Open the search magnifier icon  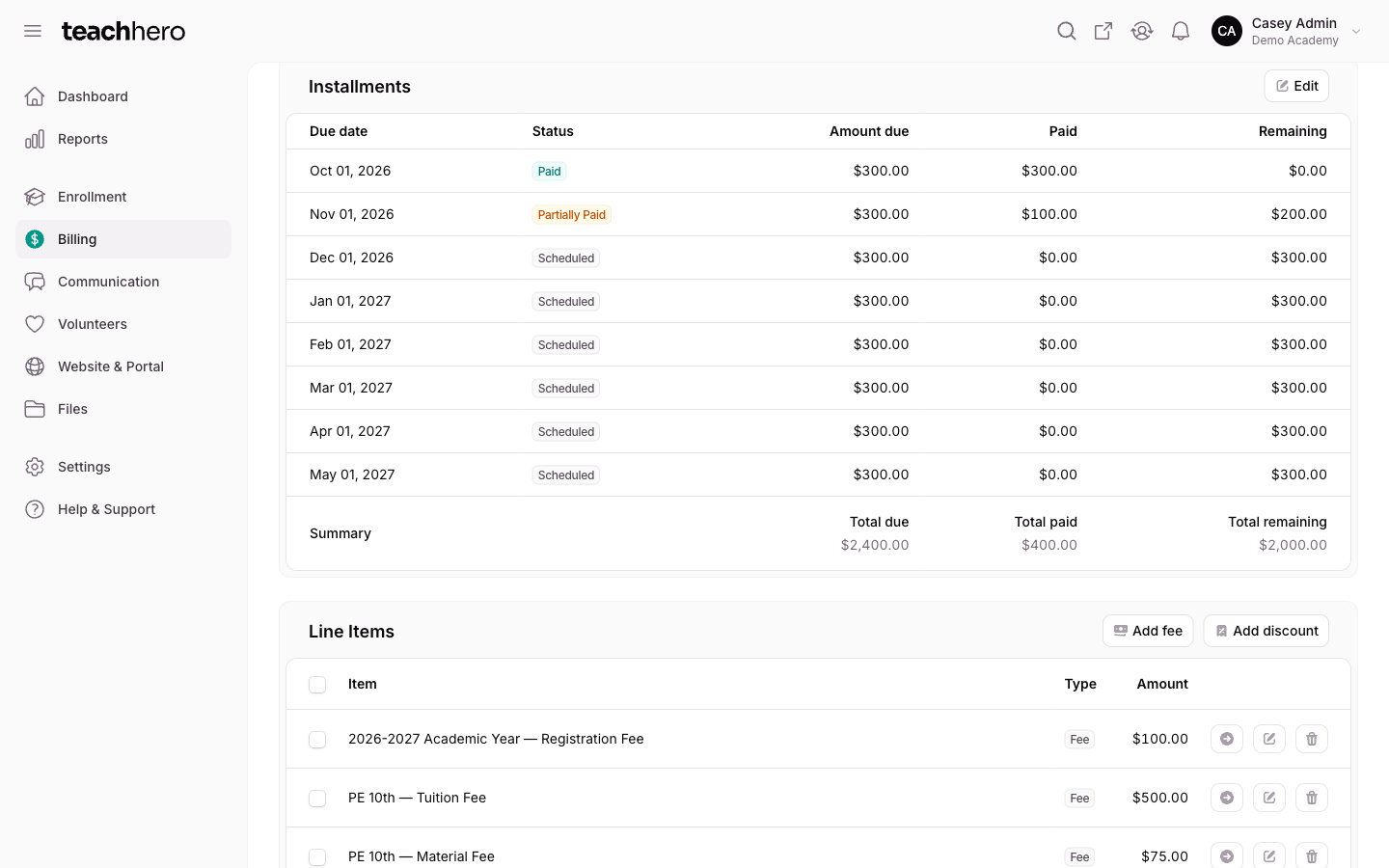pos(1066,31)
